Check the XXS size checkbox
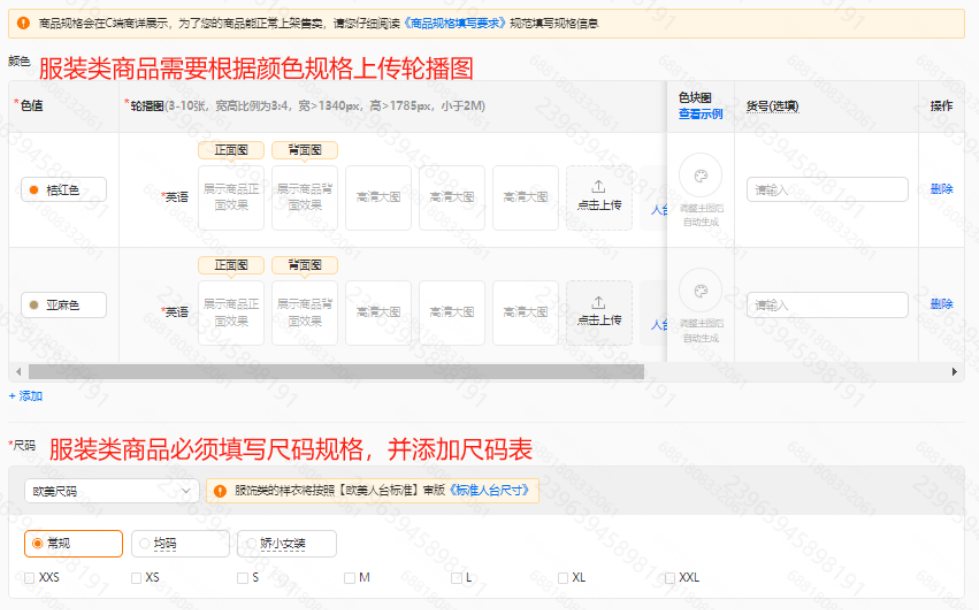This screenshot has height=610, width=979. tap(29, 578)
